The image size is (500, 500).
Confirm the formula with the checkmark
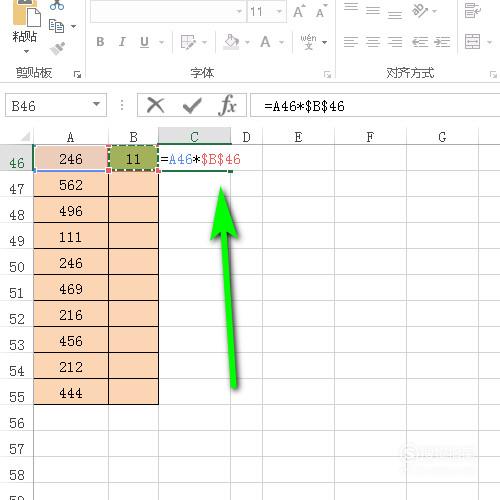pyautogui.click(x=192, y=106)
